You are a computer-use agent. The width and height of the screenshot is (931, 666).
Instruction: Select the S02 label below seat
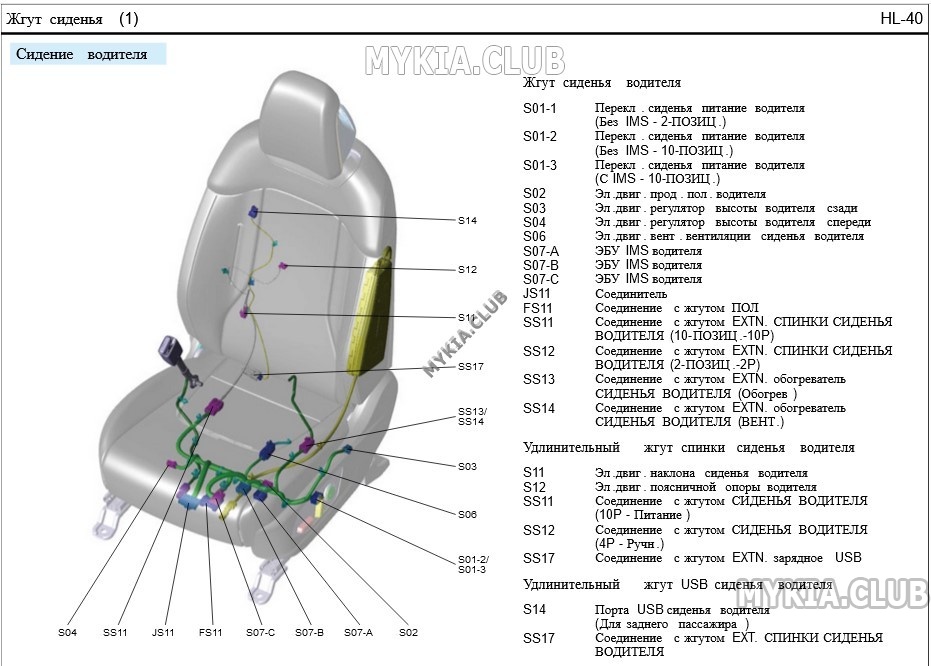point(408,633)
